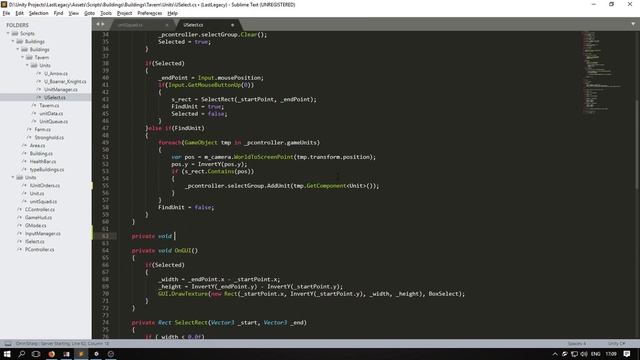Open Farm.cs file
This screenshot has height=360, width=640.
[42, 129]
